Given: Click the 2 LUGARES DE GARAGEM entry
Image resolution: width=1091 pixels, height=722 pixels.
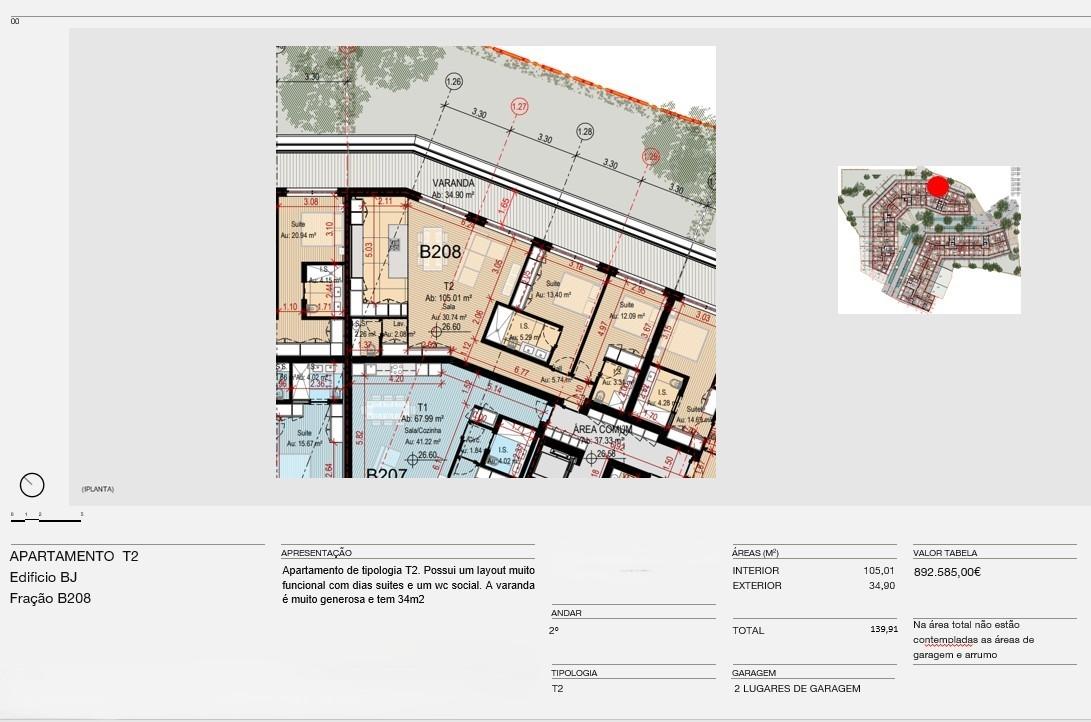Looking at the screenshot, I should pyautogui.click(x=796, y=688).
